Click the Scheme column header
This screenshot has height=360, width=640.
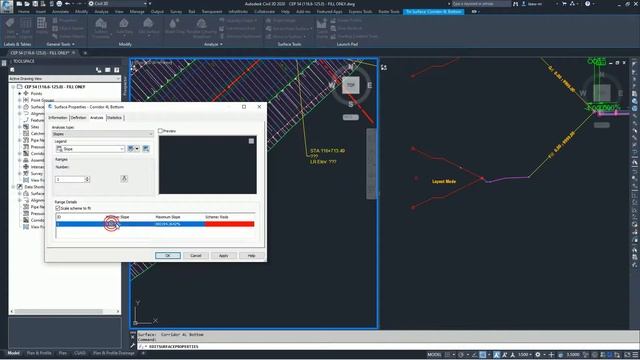217,217
